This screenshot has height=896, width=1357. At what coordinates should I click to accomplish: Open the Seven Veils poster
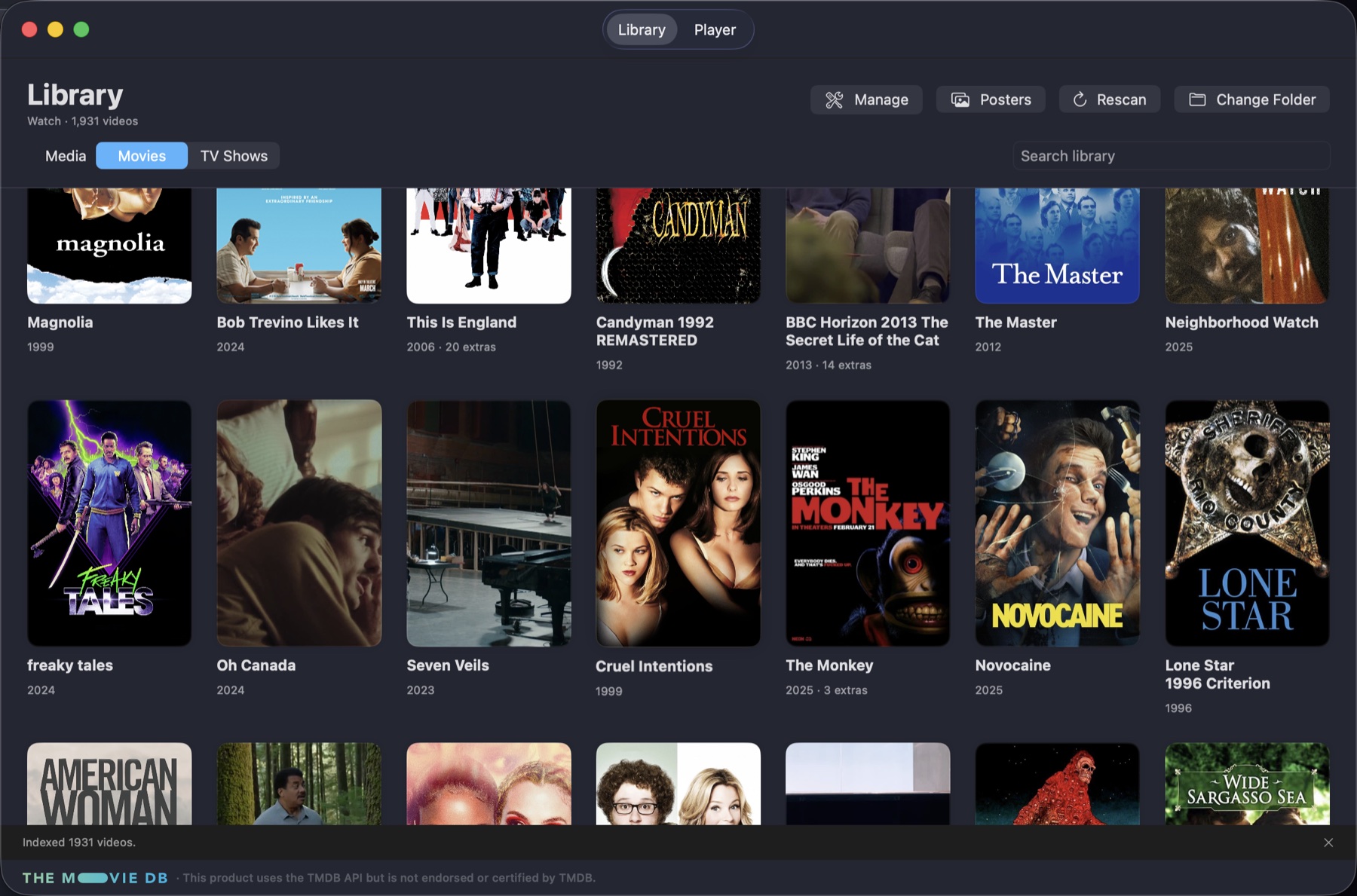click(x=489, y=523)
